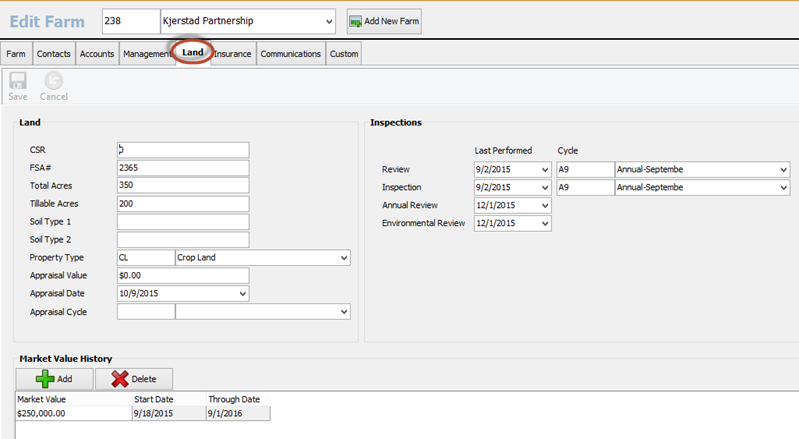This screenshot has width=799, height=439.
Task: Click the Add New Farm button
Action: tap(384, 21)
